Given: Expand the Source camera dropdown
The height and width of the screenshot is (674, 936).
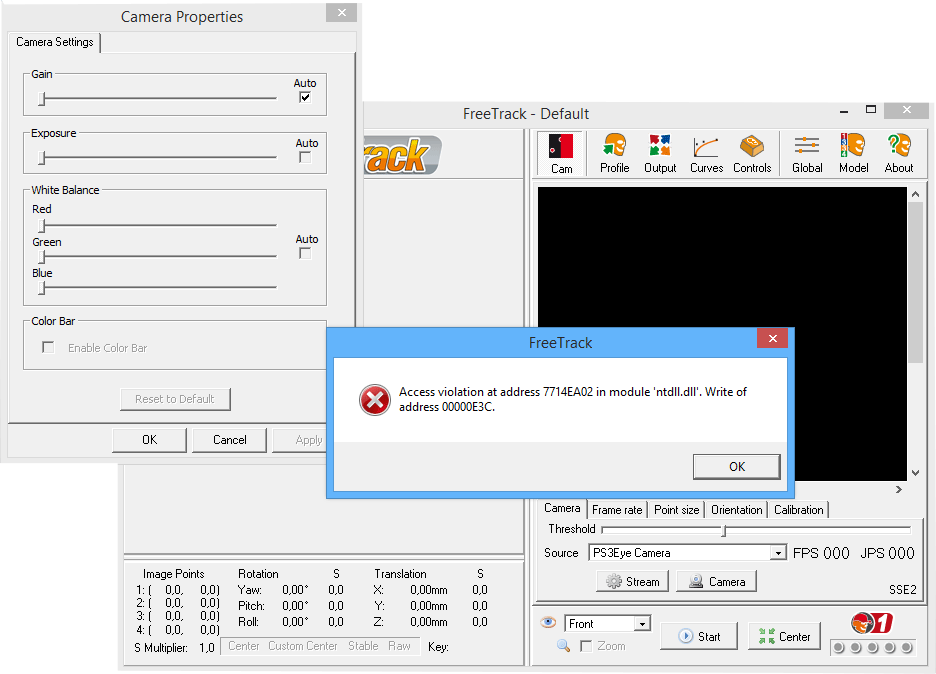Looking at the screenshot, I should pyautogui.click(x=777, y=553).
